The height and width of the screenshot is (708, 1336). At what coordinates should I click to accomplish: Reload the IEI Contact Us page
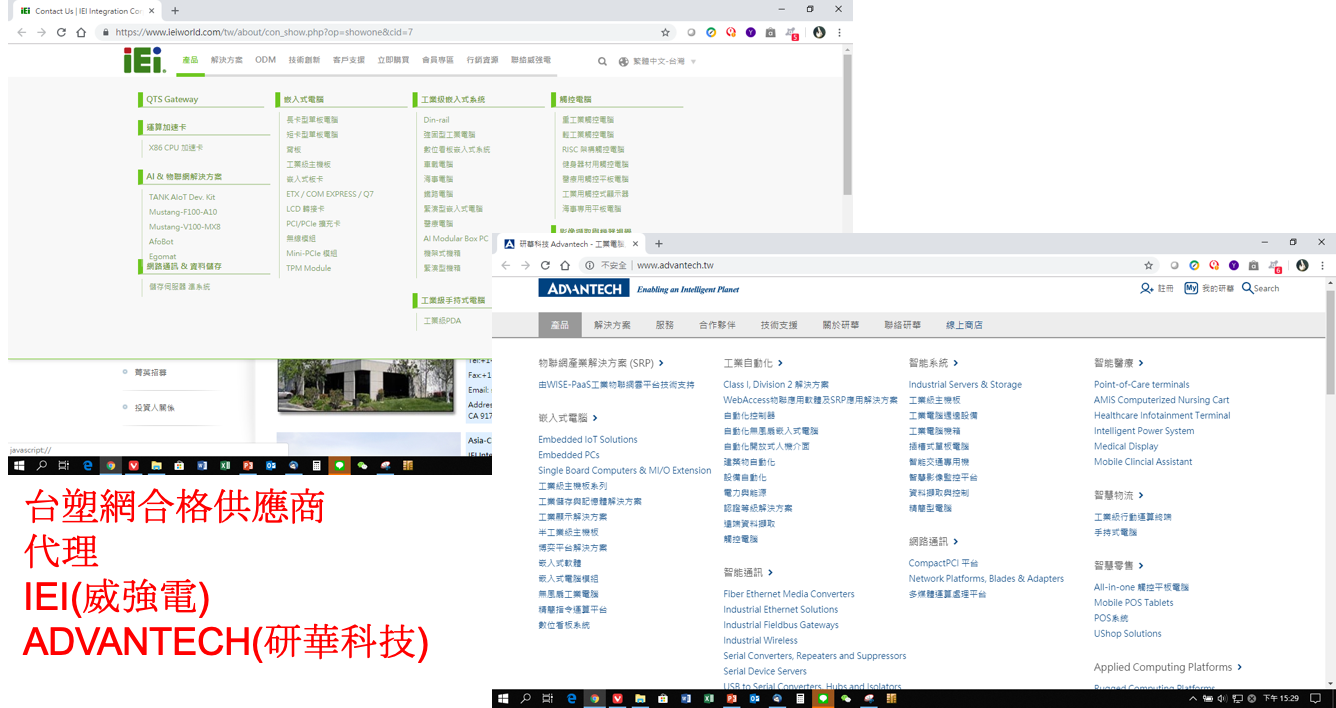click(x=61, y=32)
